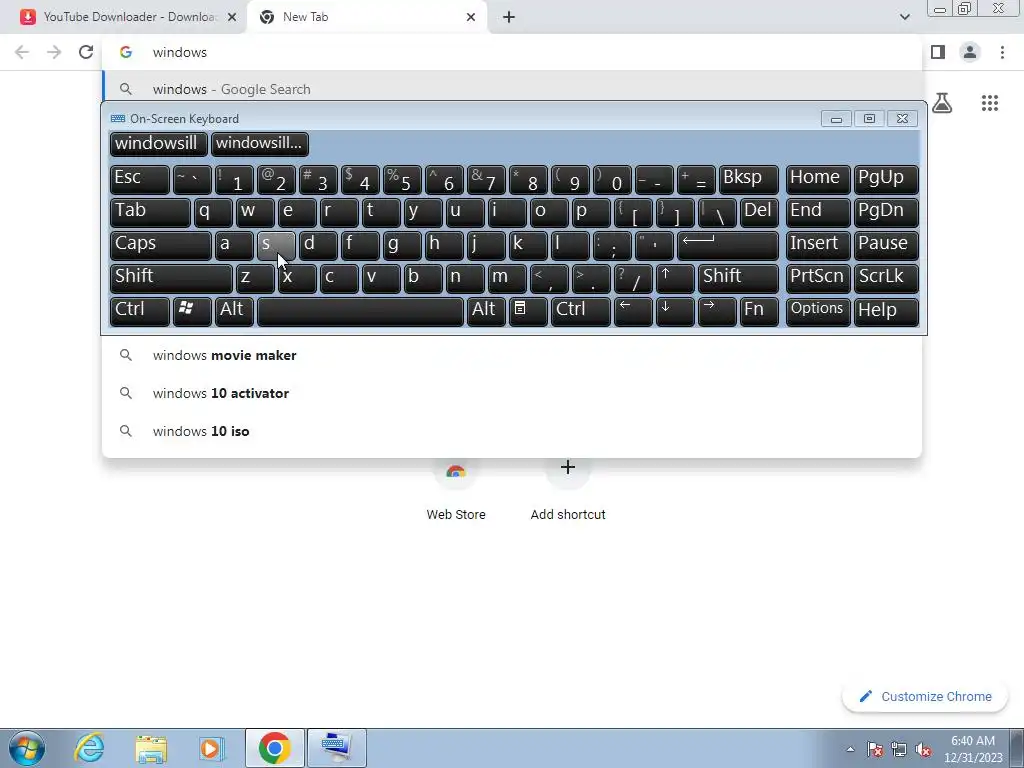1024x768 pixels.
Task: Tap the space bar on On-Screen Keyboard
Action: pyautogui.click(x=360, y=312)
